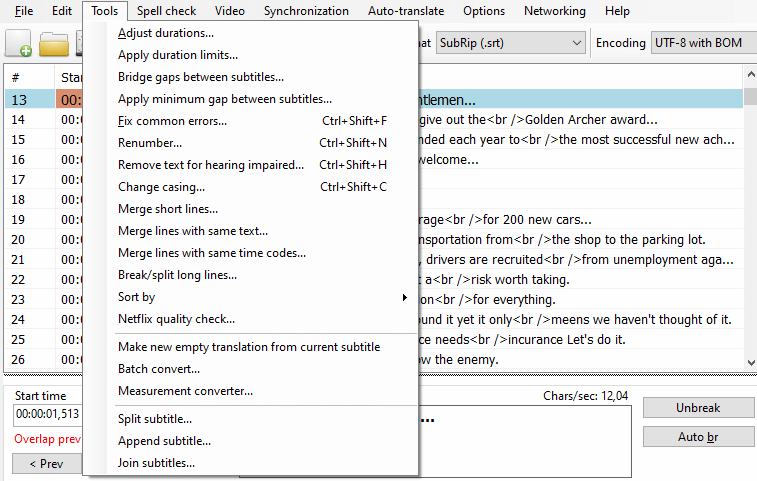The image size is (757, 481).
Task: Open the Netflix quality check option
Action: (176, 319)
